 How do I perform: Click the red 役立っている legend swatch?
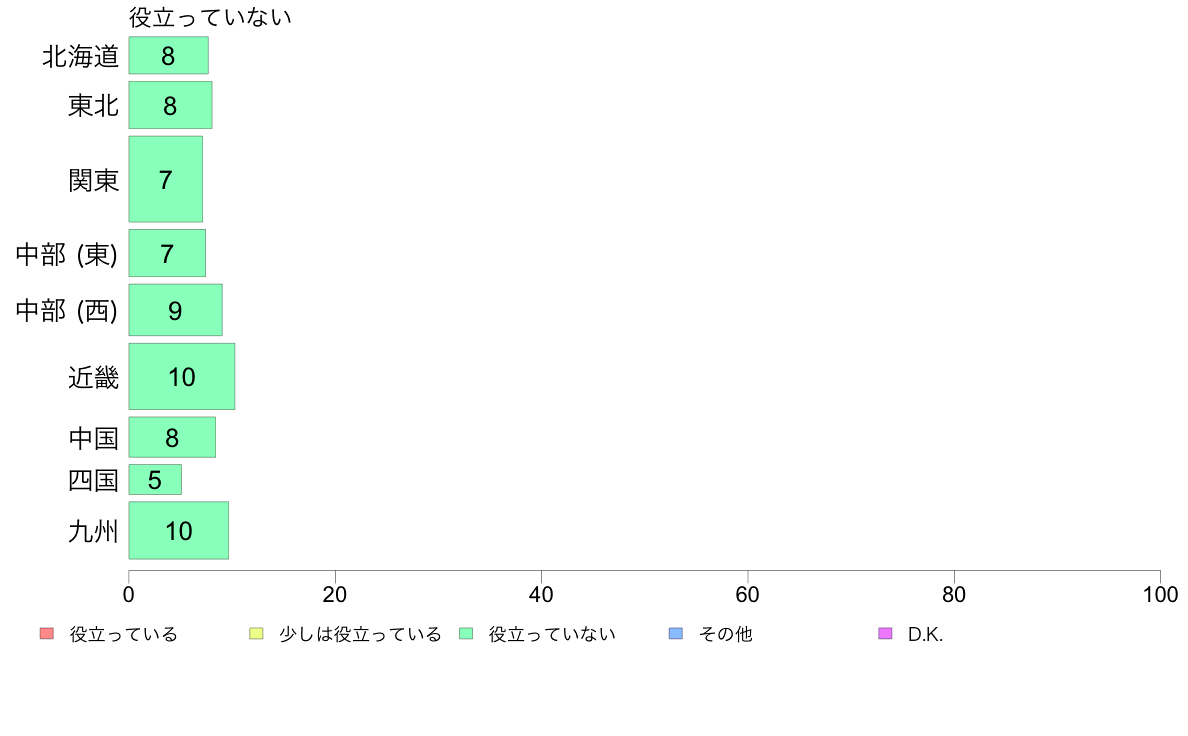pyautogui.click(x=47, y=634)
